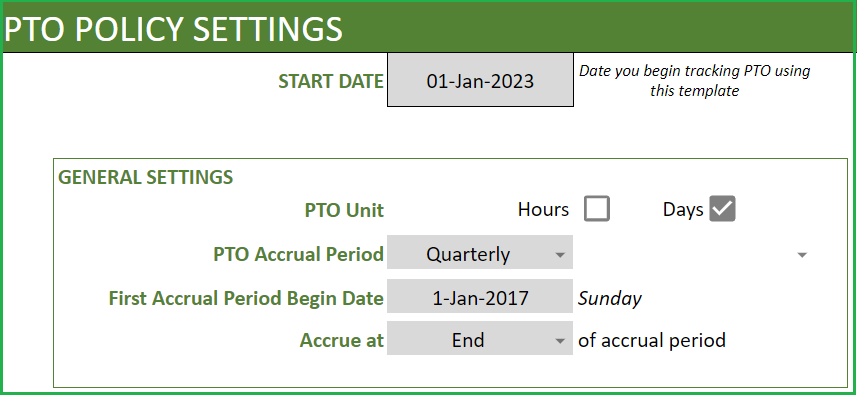This screenshot has width=857, height=395.
Task: Select the 1-Jan-2017 begin date cell
Action: coord(480,298)
